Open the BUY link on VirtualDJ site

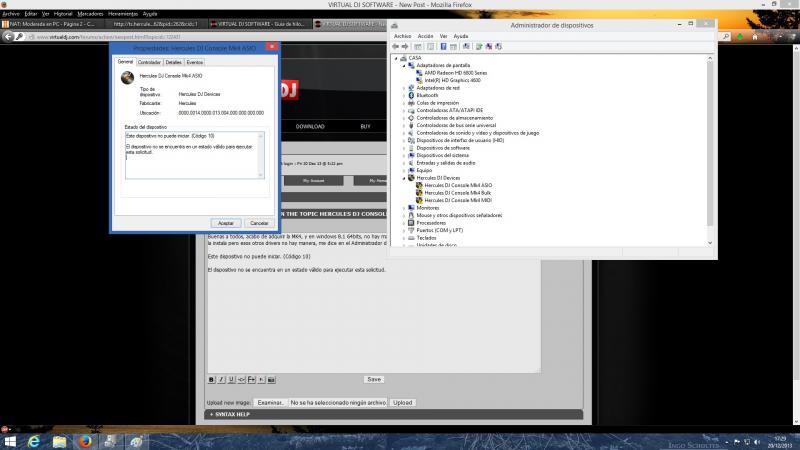[365, 127]
